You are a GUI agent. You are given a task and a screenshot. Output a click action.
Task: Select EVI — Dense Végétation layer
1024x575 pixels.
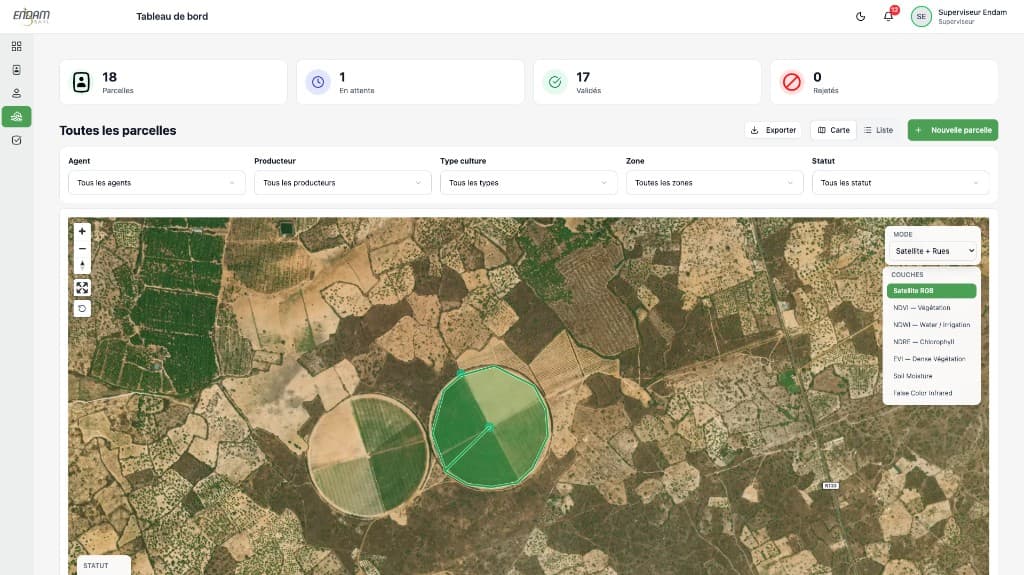click(932, 359)
